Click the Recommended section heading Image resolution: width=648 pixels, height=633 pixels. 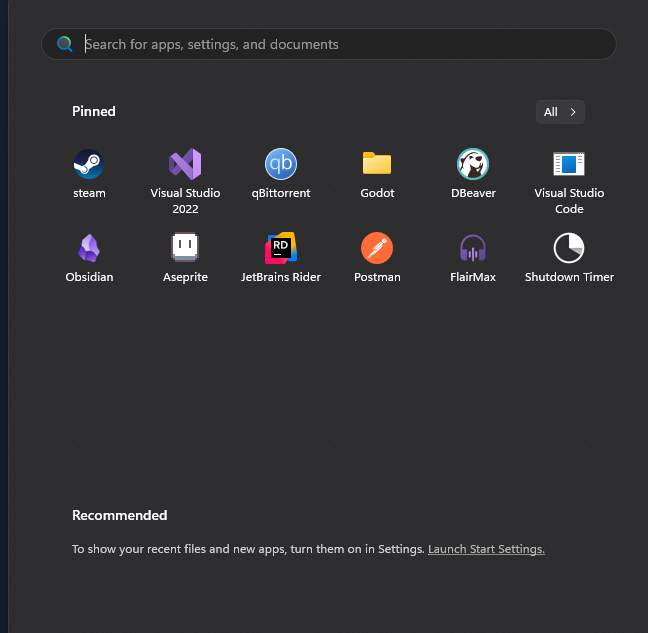point(119,515)
